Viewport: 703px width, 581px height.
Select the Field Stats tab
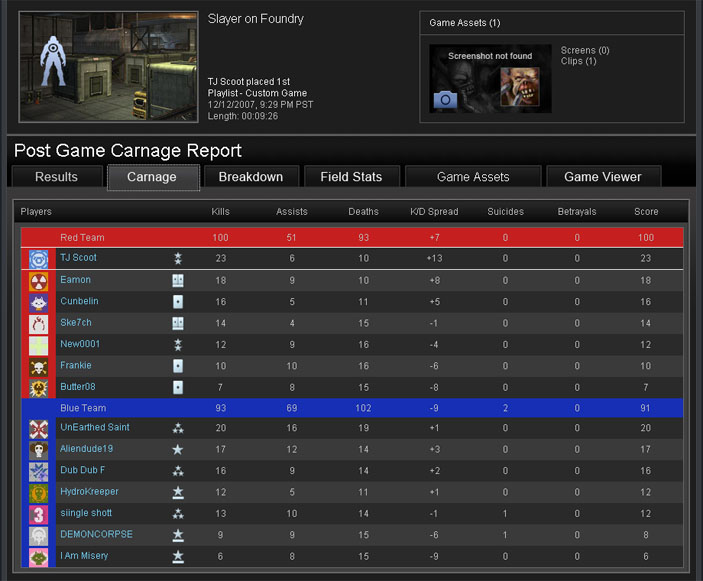tap(351, 177)
